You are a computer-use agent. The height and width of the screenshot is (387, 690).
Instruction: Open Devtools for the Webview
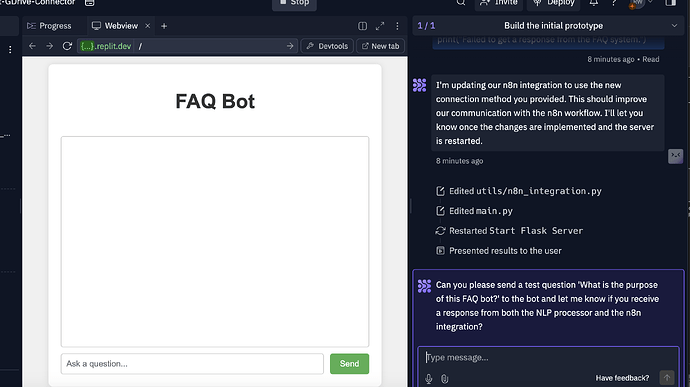point(327,46)
